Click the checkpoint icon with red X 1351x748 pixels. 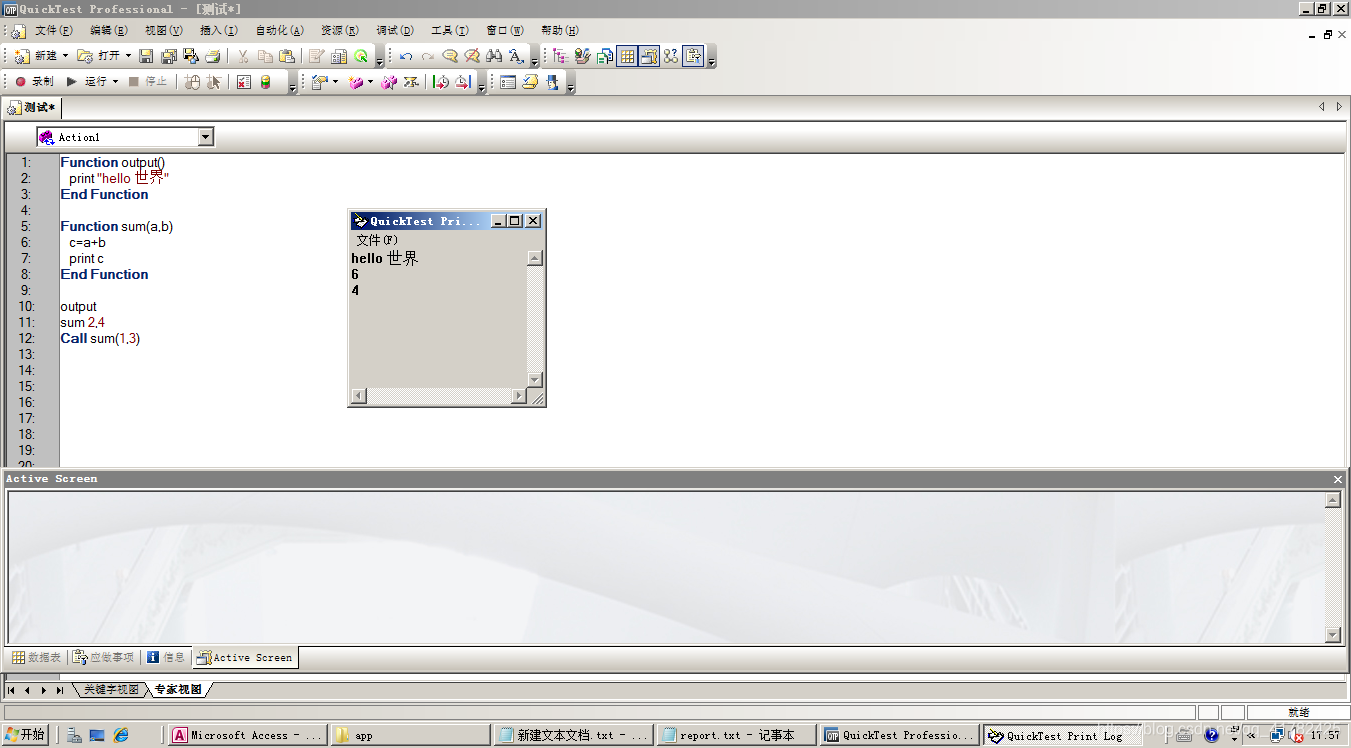(x=243, y=82)
